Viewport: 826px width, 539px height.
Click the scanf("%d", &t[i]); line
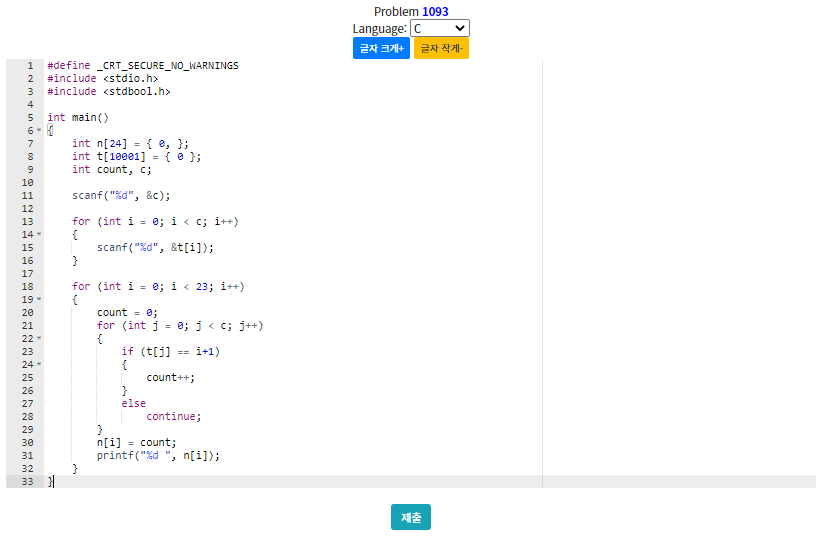[x=155, y=247]
